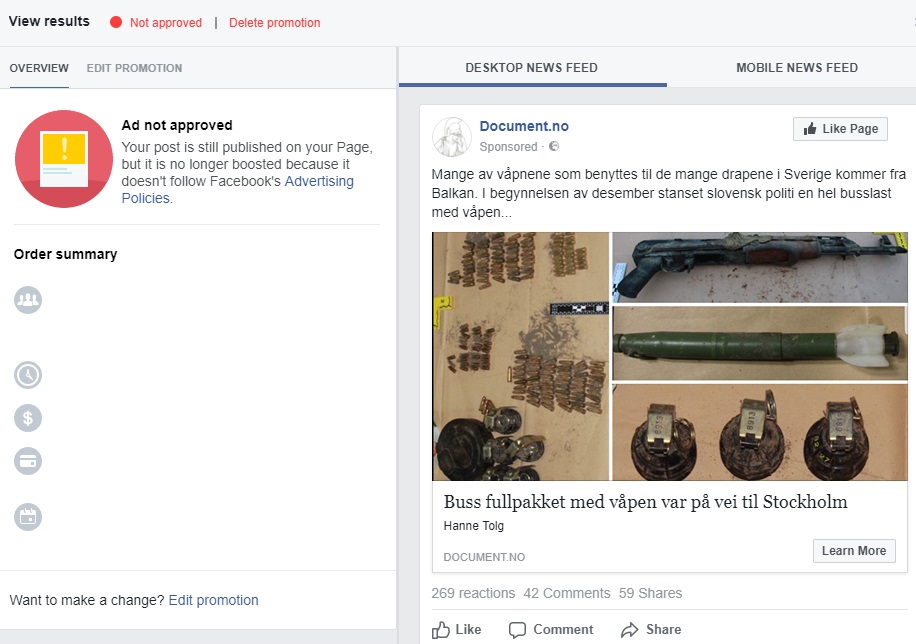
Task: Switch to the Edit Promotion tab
Action: click(x=134, y=68)
